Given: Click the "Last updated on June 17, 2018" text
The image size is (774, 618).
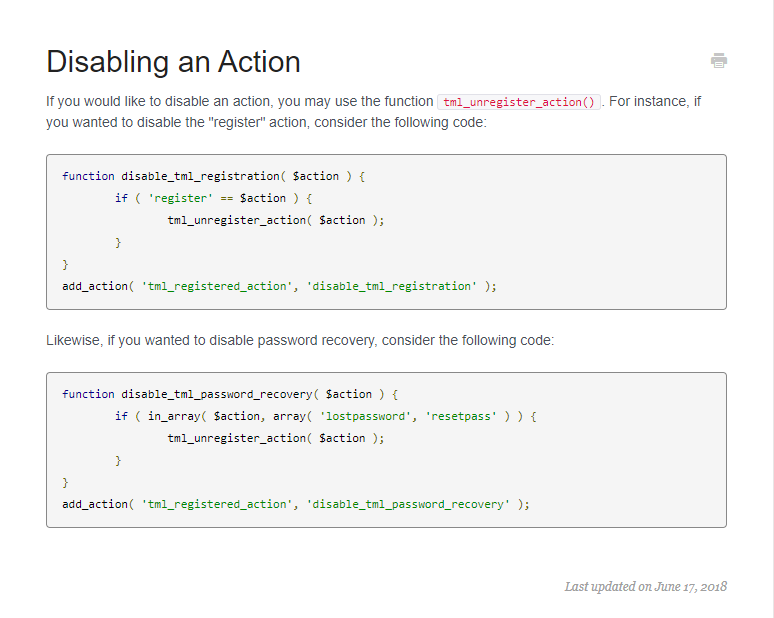Looking at the screenshot, I should pyautogui.click(x=645, y=586).
